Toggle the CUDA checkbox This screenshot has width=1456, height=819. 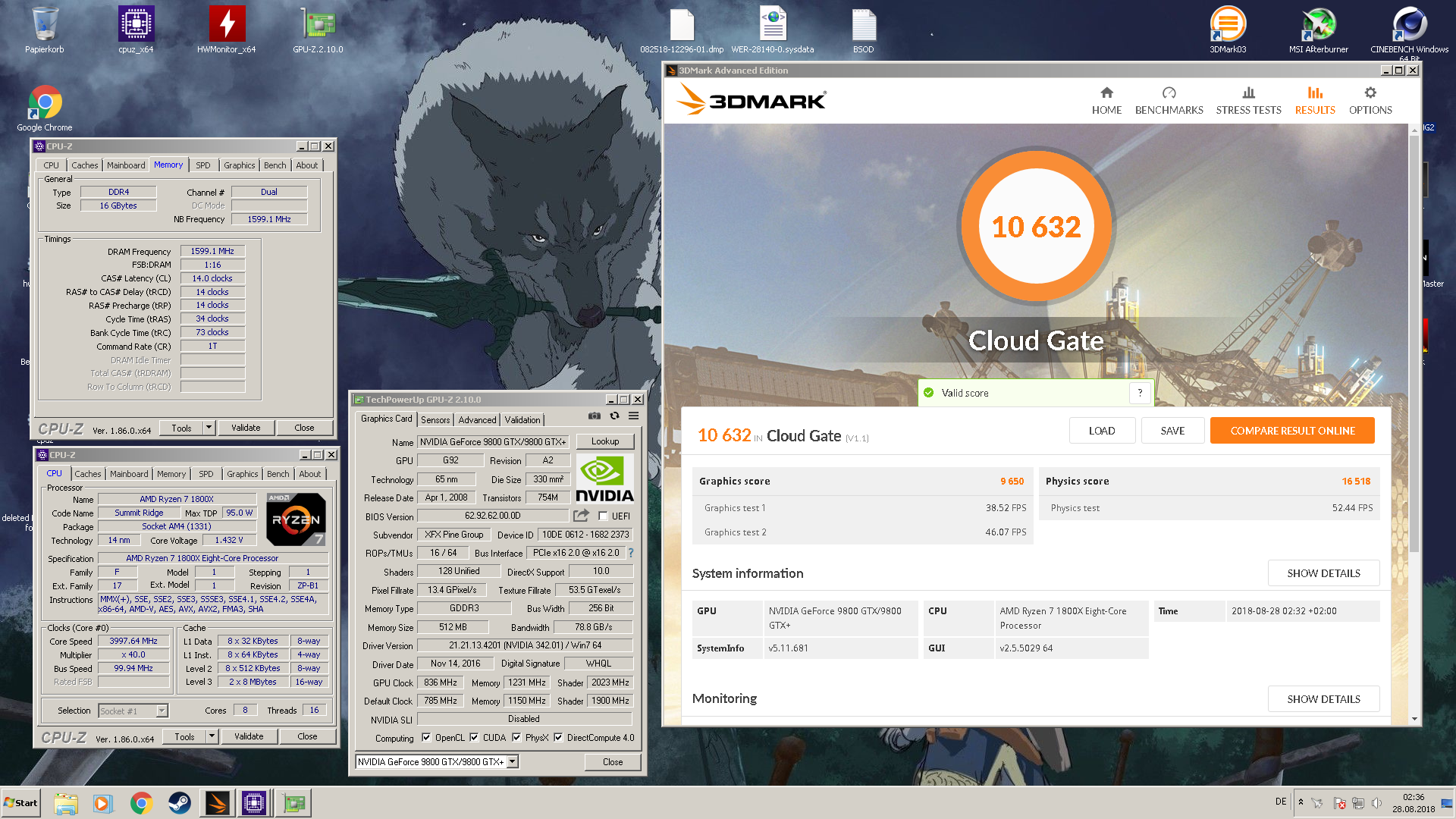coord(474,738)
